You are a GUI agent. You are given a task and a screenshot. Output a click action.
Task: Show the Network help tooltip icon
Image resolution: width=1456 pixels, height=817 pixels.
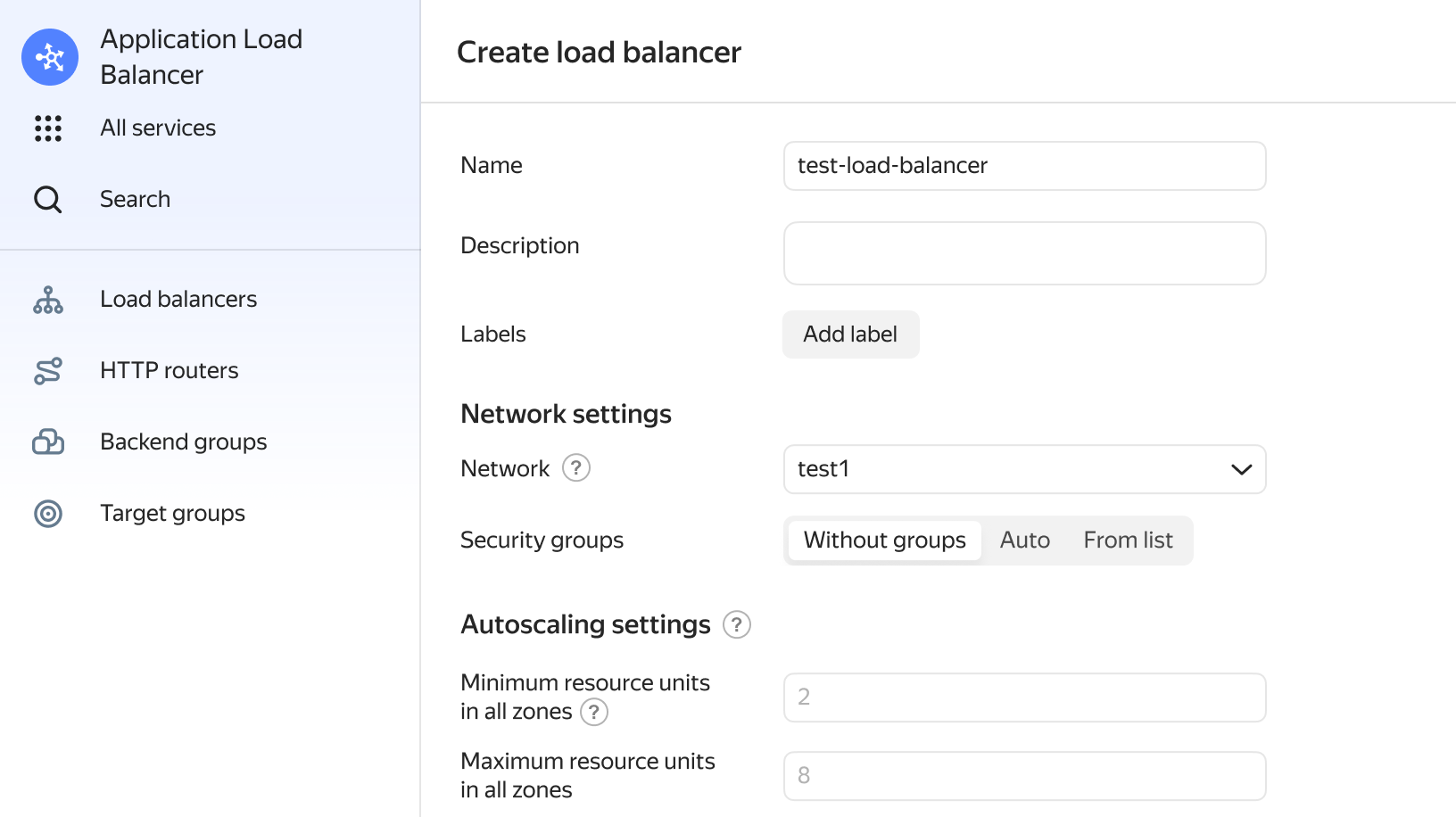click(576, 468)
